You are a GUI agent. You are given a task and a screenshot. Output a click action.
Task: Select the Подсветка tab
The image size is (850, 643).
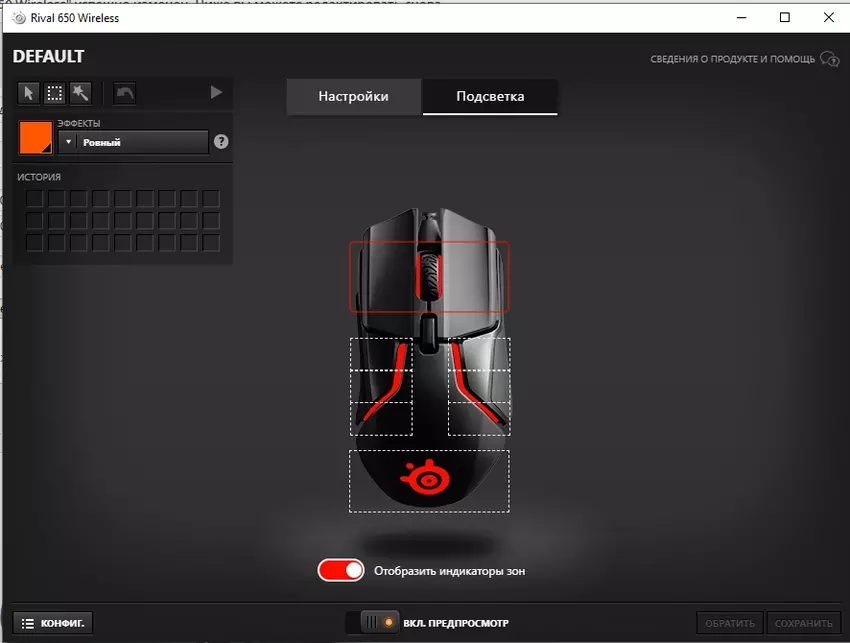(490, 97)
